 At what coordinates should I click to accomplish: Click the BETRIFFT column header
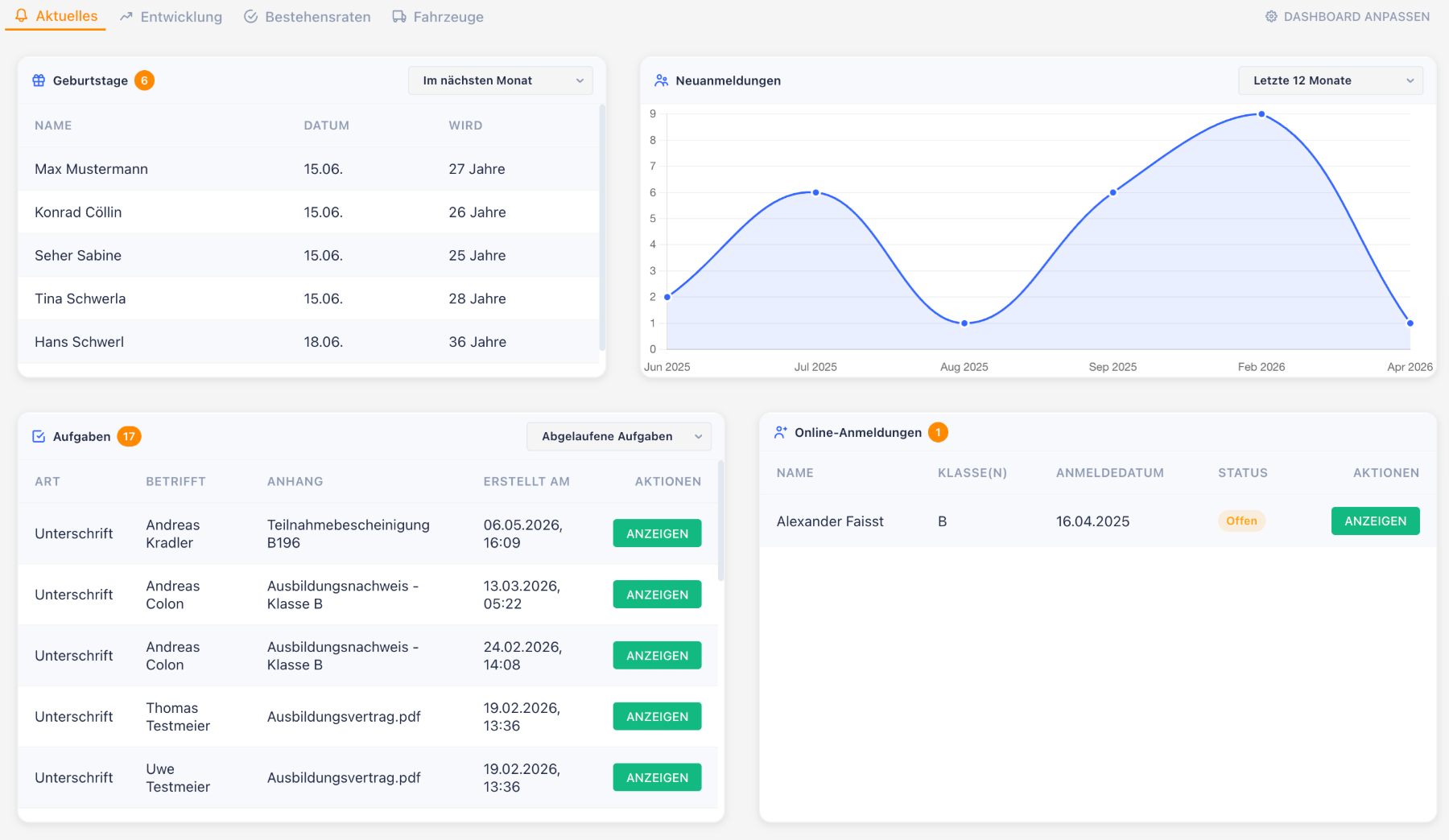pos(175,482)
